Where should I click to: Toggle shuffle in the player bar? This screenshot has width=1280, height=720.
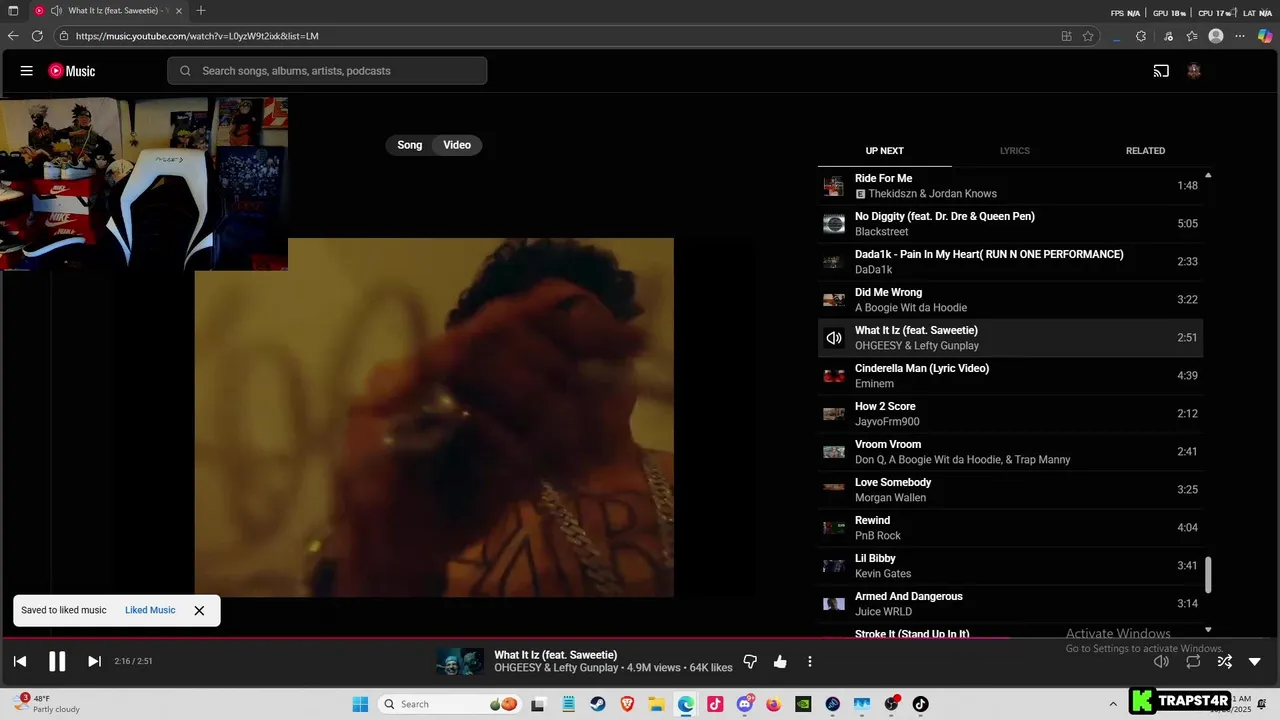(x=1224, y=661)
